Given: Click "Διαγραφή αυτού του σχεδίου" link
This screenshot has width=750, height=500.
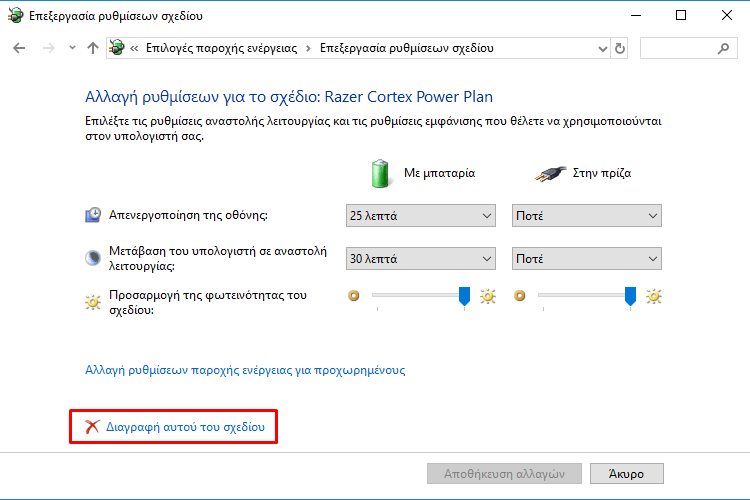Looking at the screenshot, I should (185, 427).
